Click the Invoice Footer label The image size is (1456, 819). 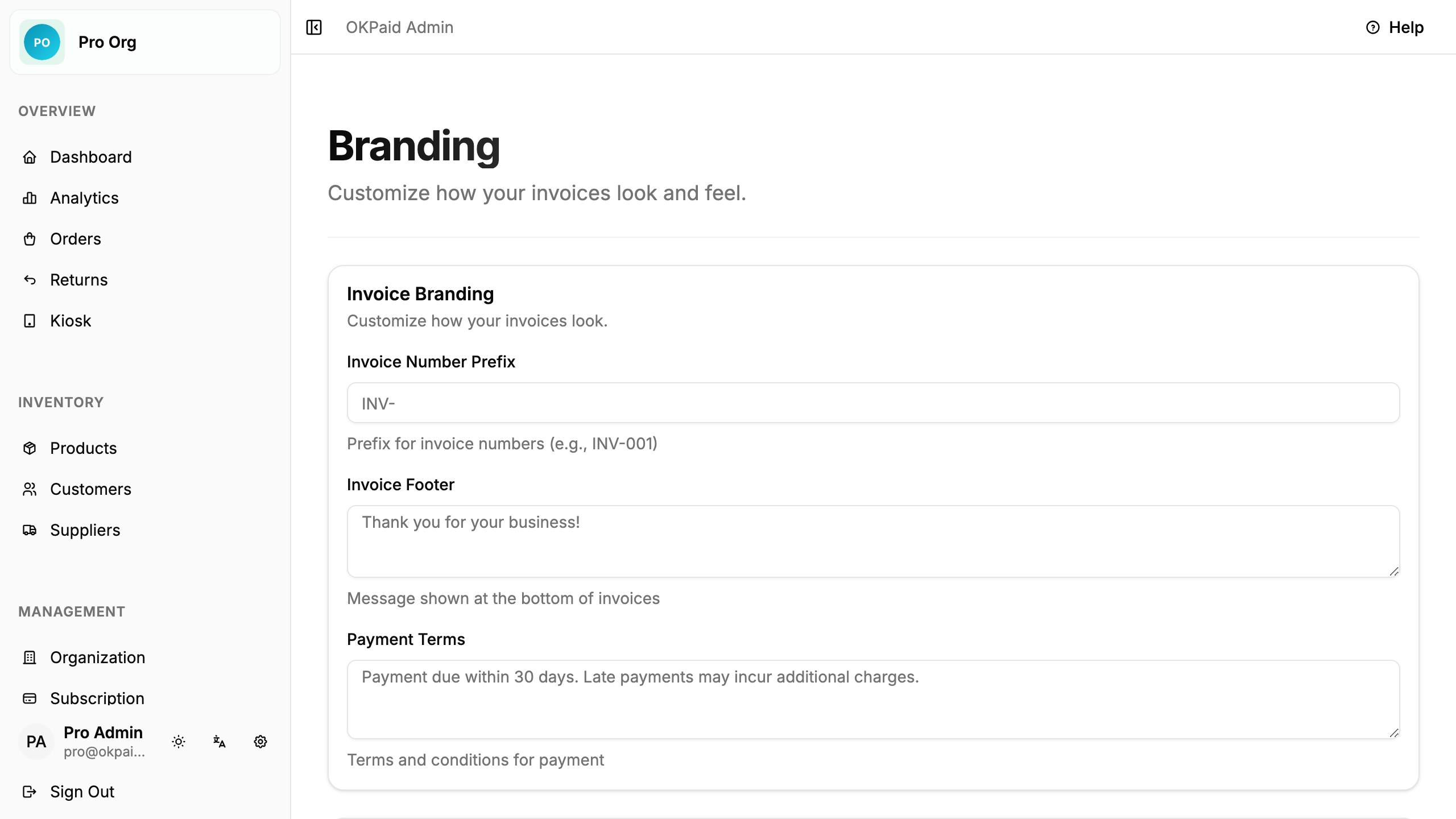click(x=400, y=485)
